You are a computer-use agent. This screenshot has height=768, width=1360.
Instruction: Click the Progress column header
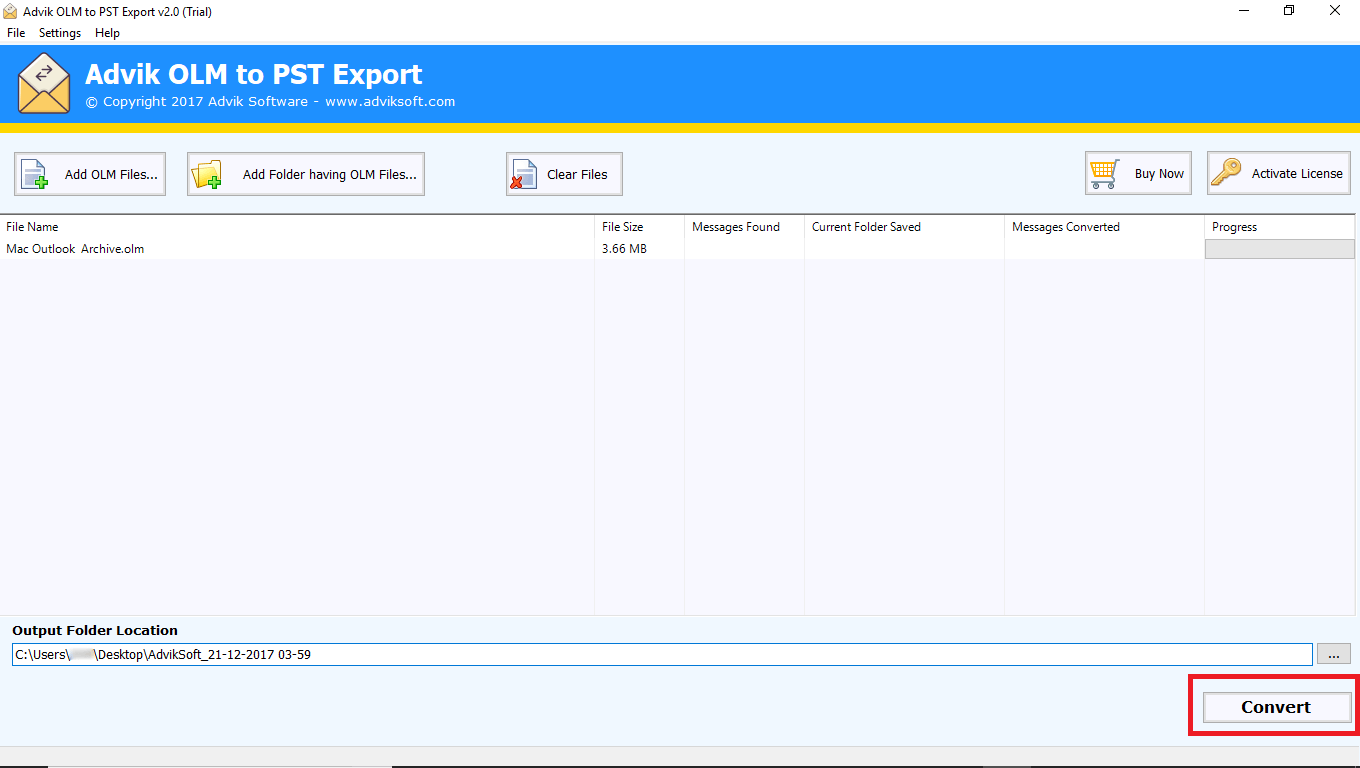[x=1282, y=227]
